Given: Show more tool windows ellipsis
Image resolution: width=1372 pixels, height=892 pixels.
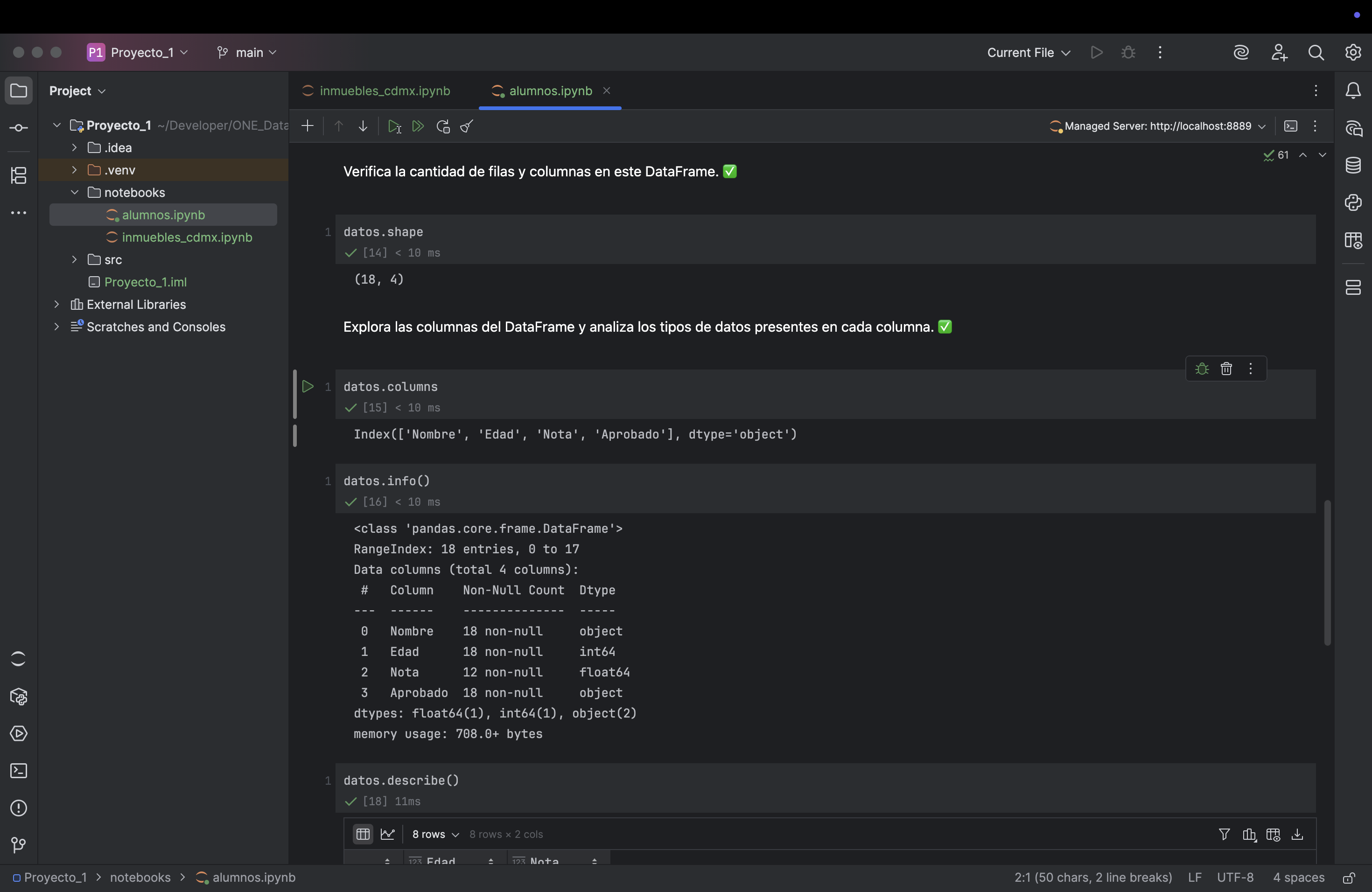Looking at the screenshot, I should (19, 213).
